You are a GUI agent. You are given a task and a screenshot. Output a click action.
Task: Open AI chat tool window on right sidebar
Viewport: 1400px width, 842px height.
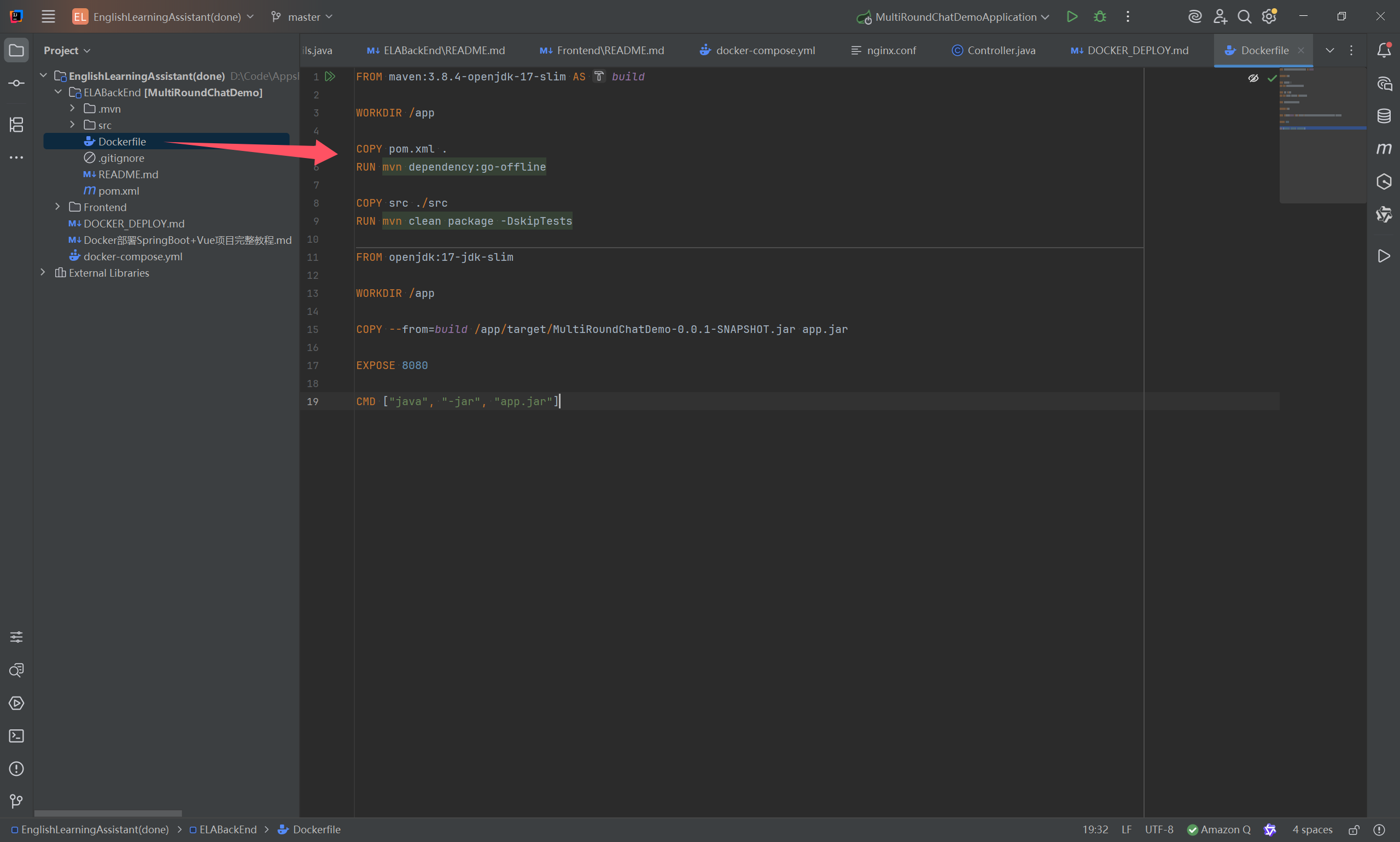pyautogui.click(x=1384, y=84)
